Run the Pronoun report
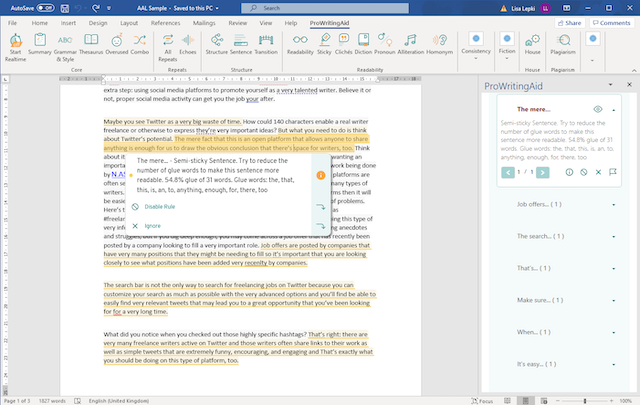640x405 pixels. [384, 45]
